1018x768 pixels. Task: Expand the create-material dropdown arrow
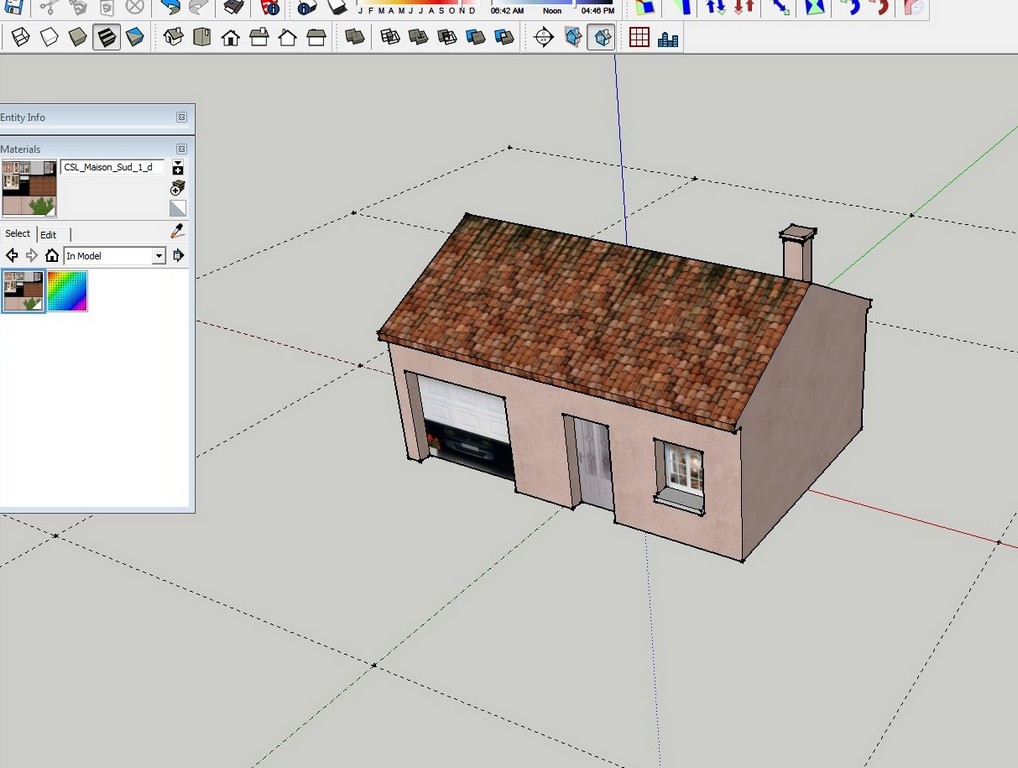(x=178, y=164)
